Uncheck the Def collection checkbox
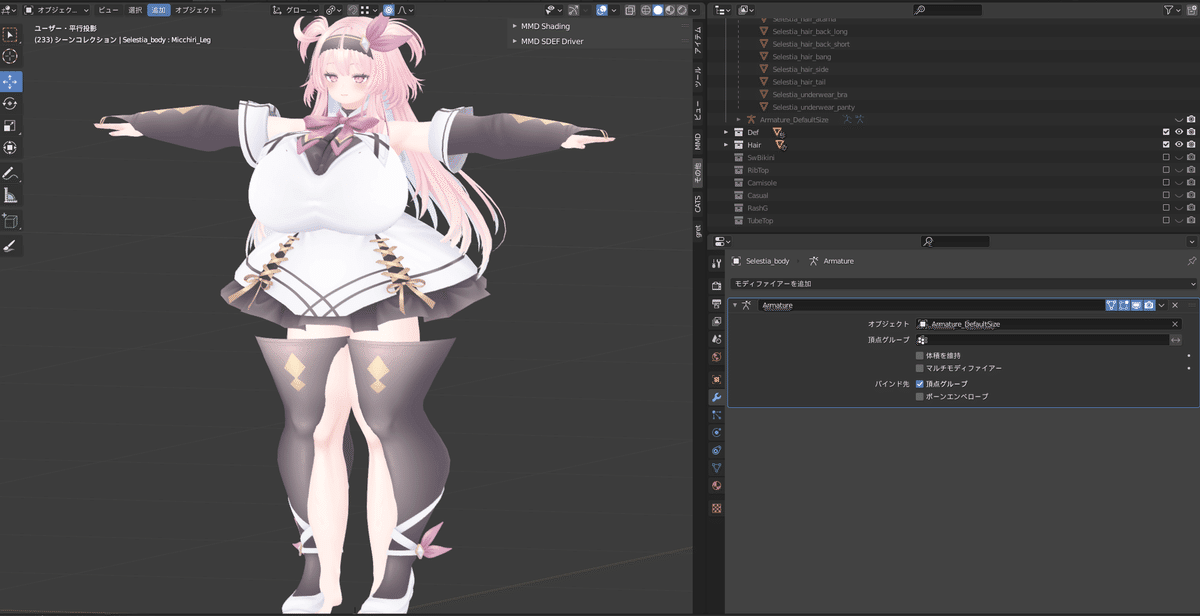 coord(1166,132)
